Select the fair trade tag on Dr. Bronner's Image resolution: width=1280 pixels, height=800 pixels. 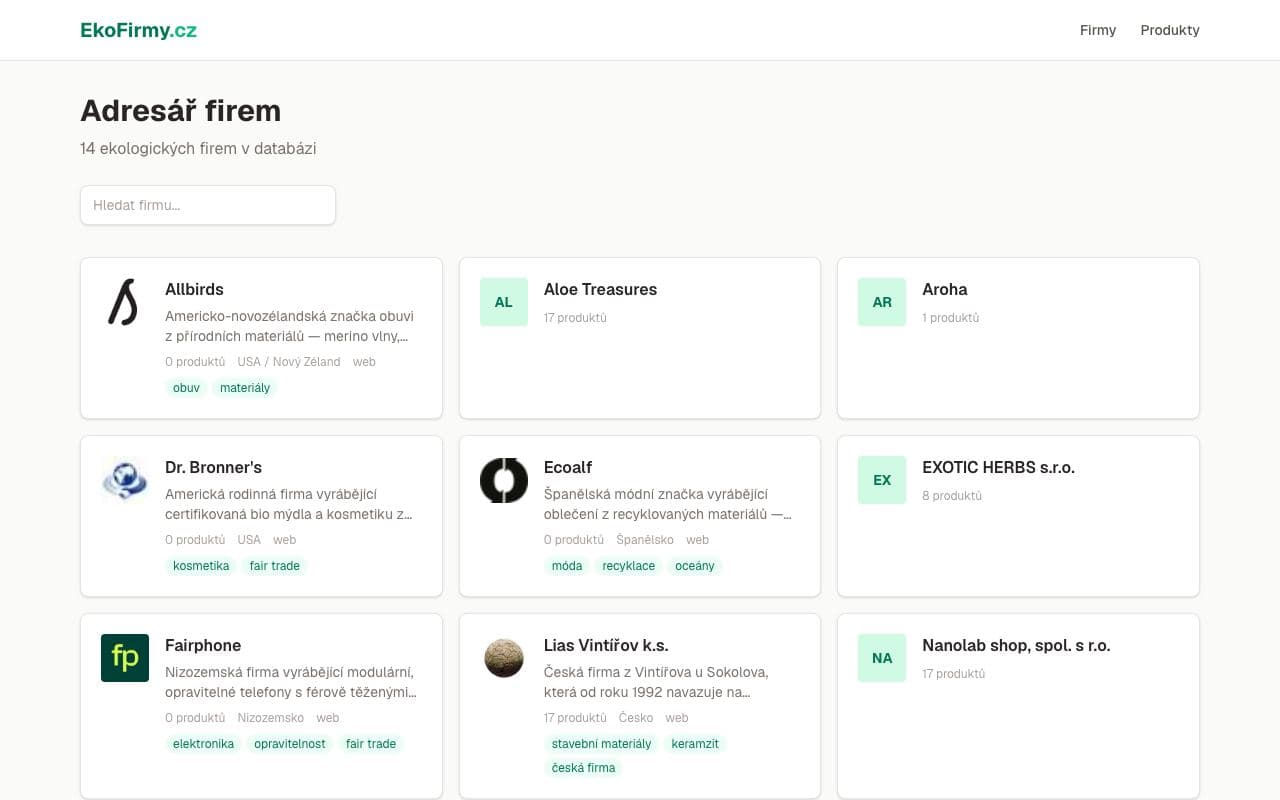[274, 566]
